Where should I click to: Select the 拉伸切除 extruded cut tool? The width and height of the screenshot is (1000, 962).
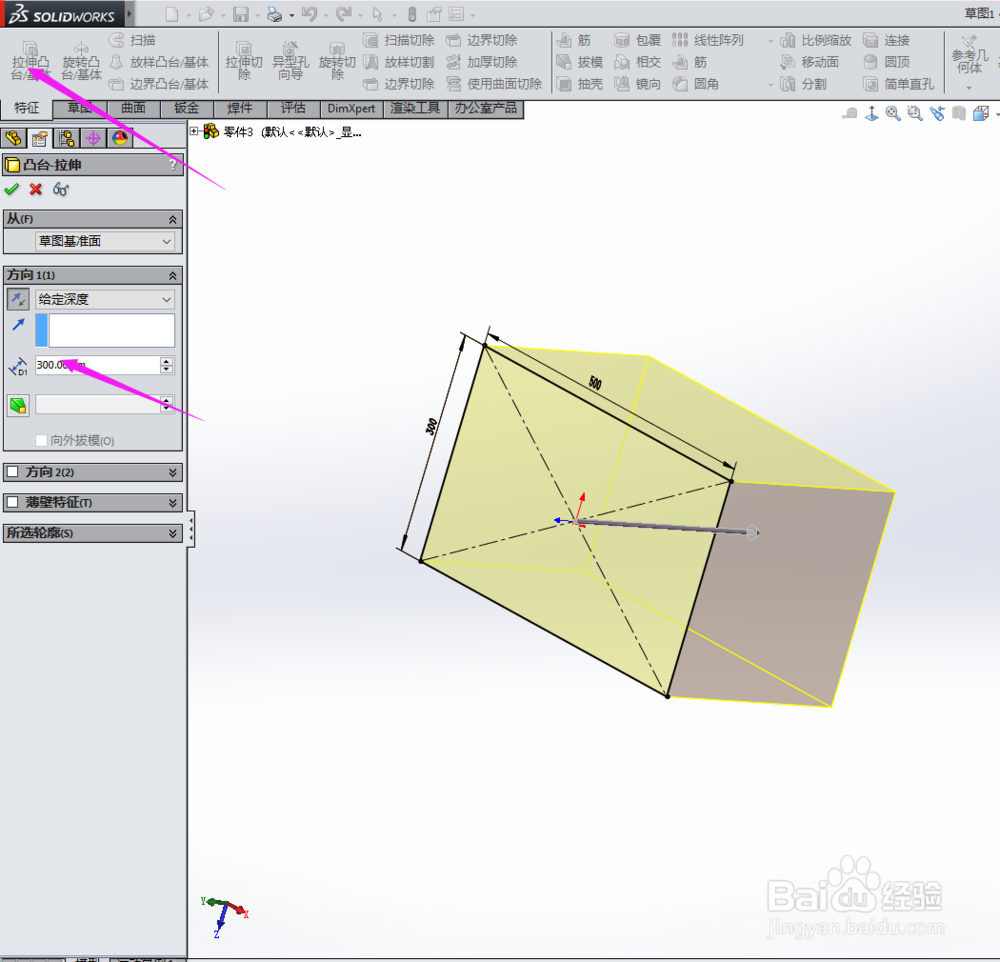click(244, 61)
